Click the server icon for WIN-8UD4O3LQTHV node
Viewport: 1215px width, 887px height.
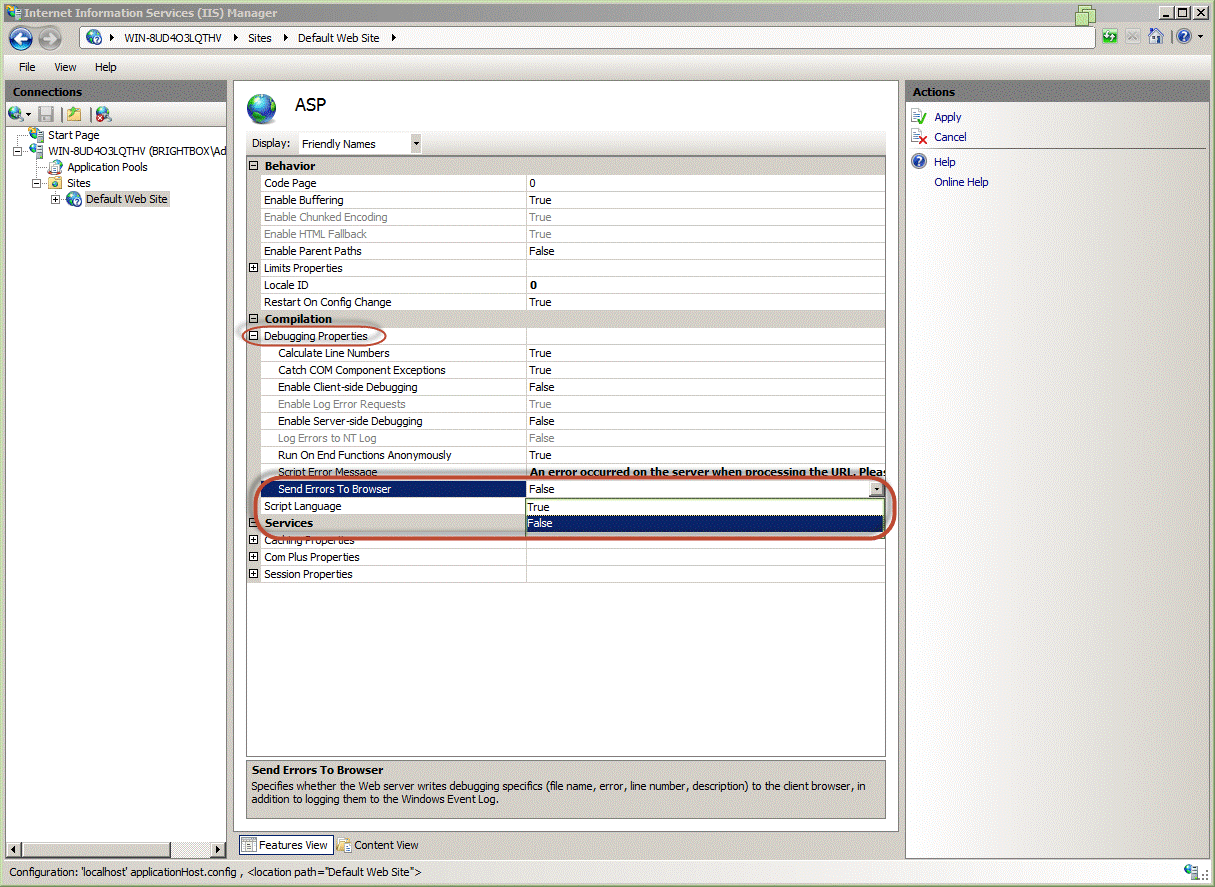tap(37, 151)
